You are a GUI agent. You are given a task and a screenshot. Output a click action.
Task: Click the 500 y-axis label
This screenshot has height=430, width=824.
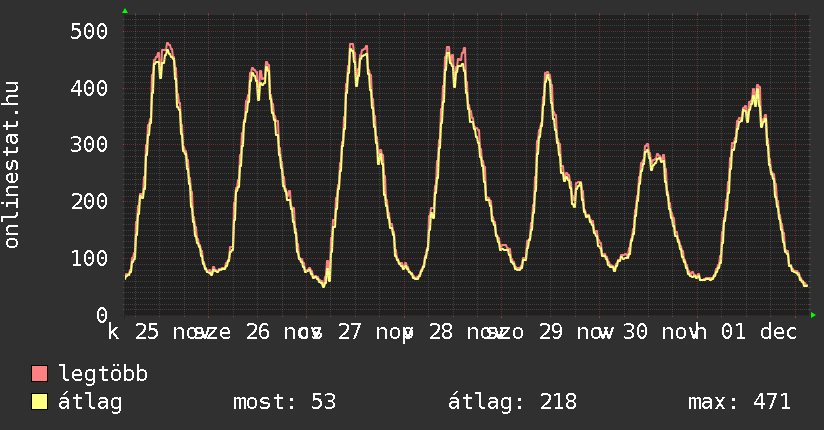click(x=88, y=31)
